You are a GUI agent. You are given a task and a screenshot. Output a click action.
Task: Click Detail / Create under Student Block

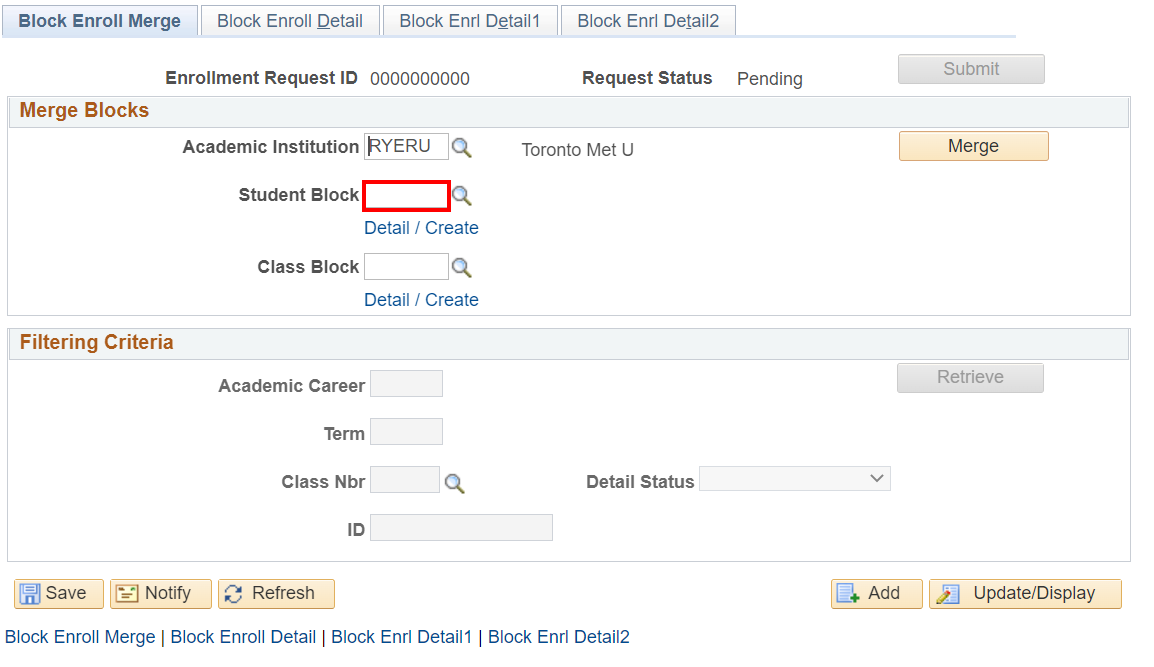421,228
